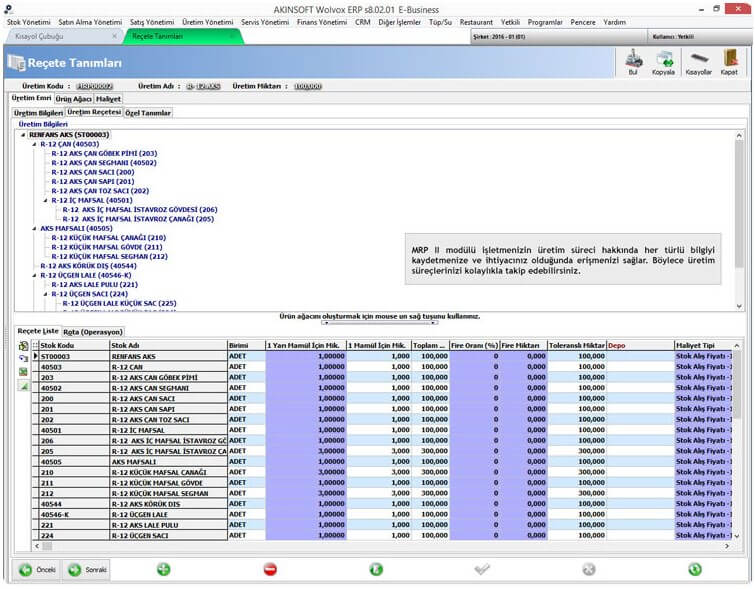
Task: Click the tree panel vertical scrollbar
Action: click(x=739, y=205)
